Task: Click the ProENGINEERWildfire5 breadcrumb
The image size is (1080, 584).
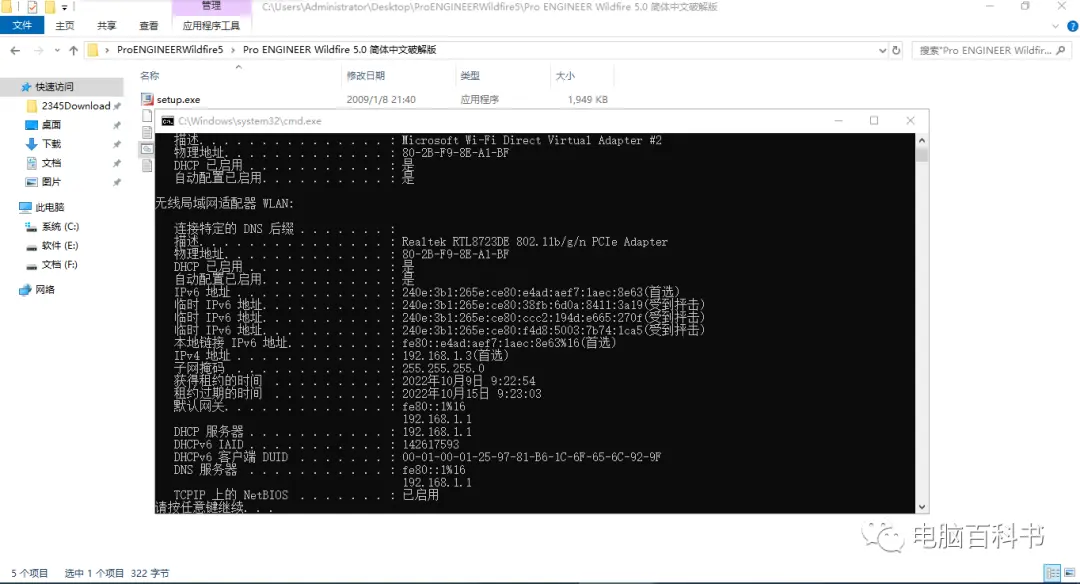Action: 170,50
